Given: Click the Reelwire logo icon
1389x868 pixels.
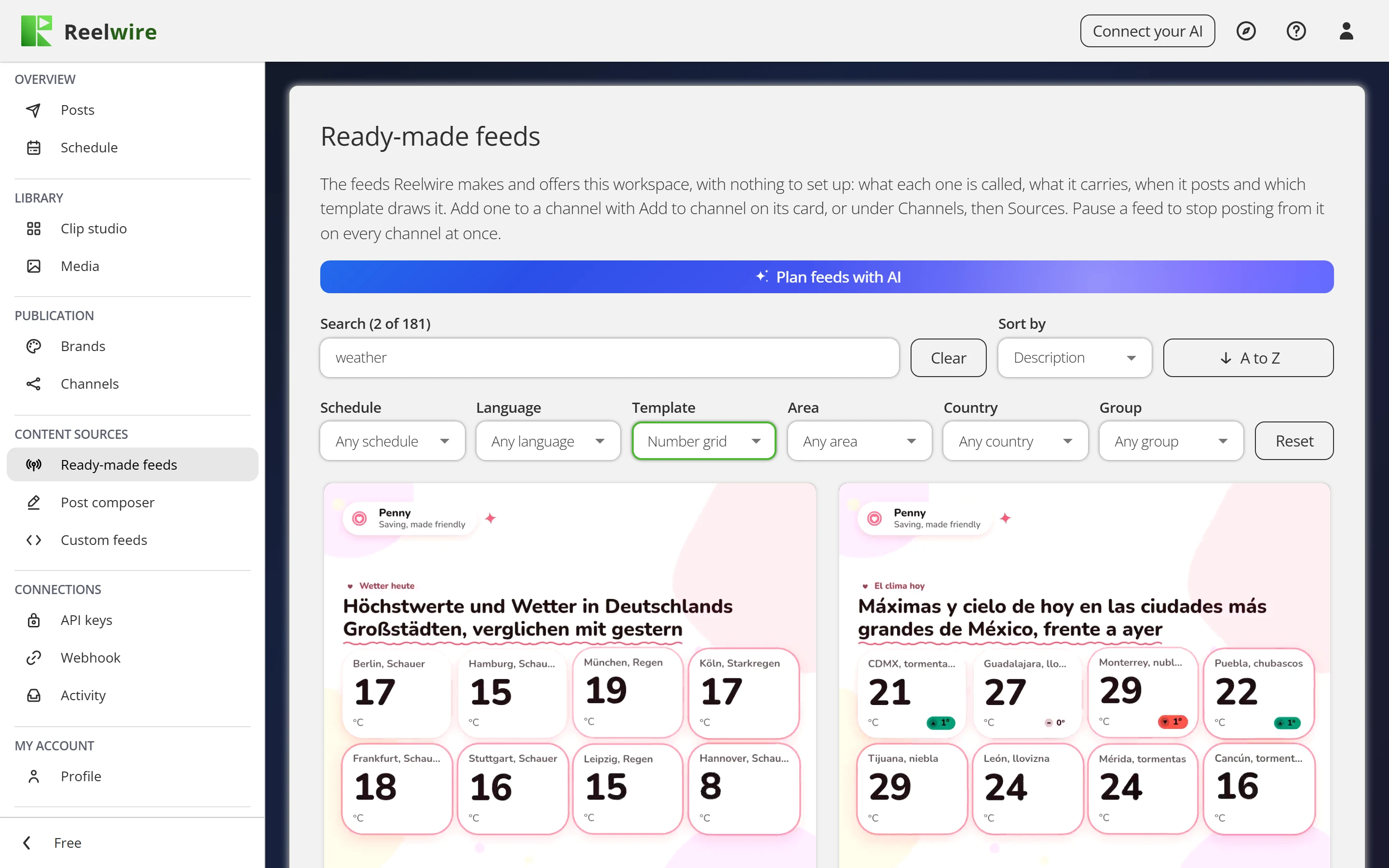Looking at the screenshot, I should coord(36,31).
